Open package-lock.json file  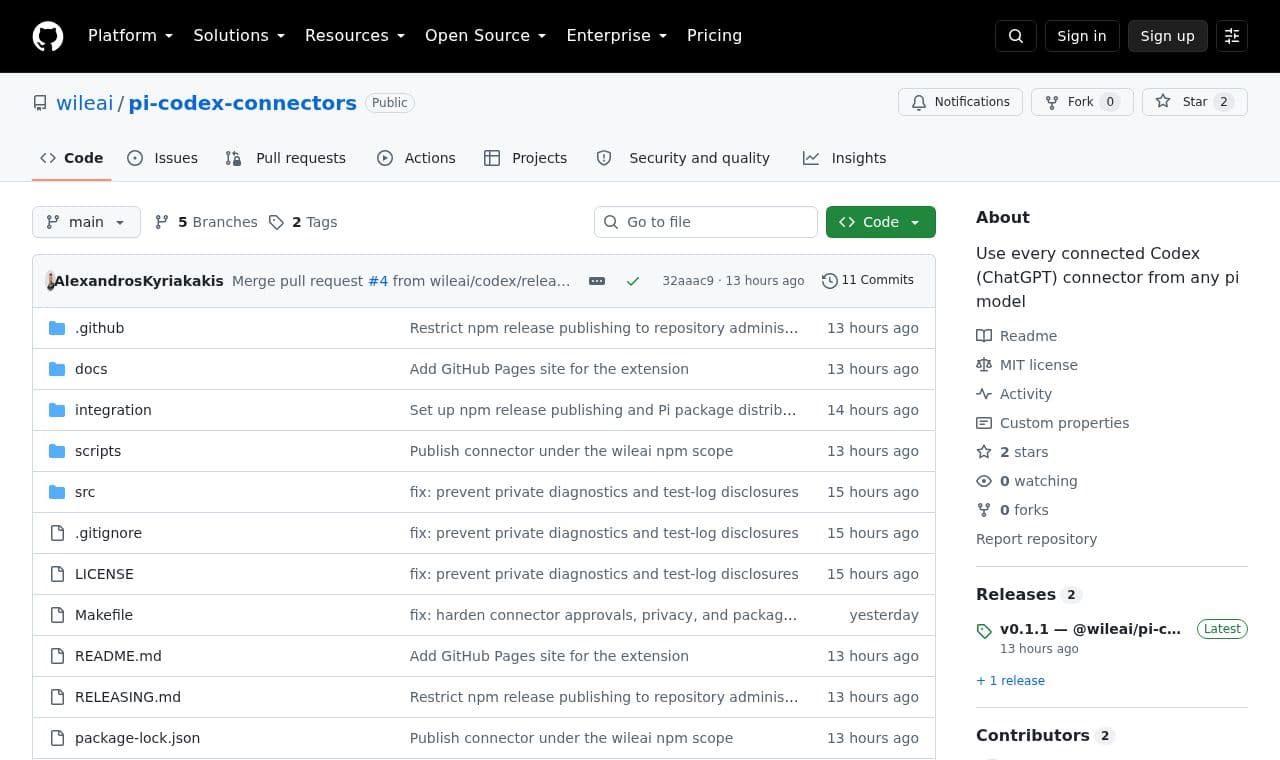[137, 738]
